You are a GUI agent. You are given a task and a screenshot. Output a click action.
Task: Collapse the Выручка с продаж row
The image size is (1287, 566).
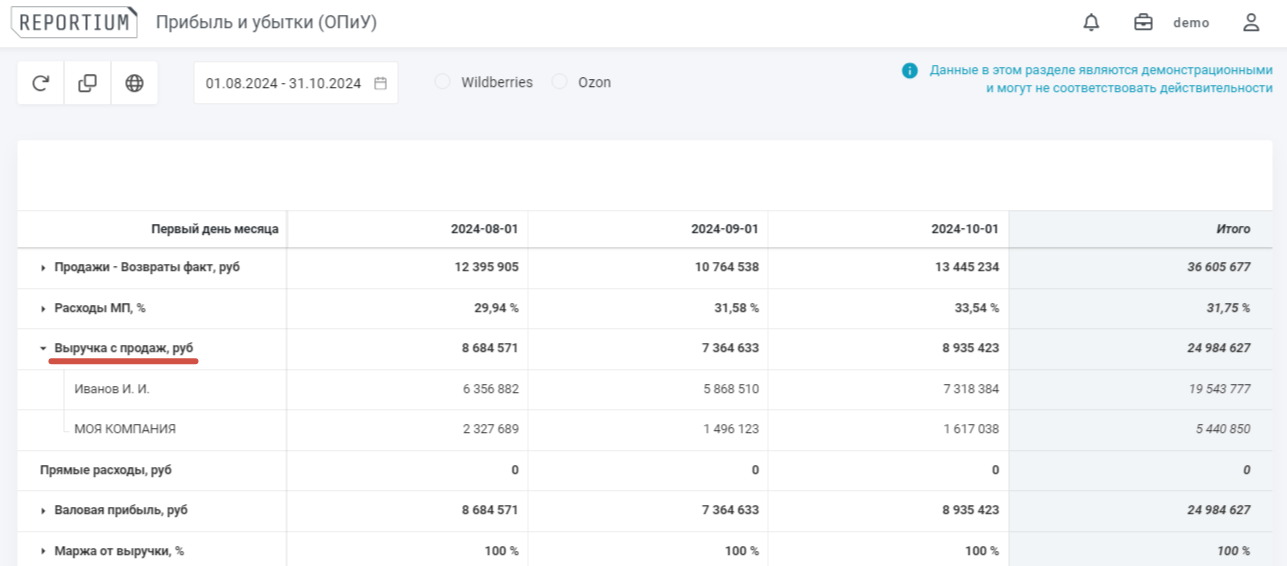click(x=43, y=349)
